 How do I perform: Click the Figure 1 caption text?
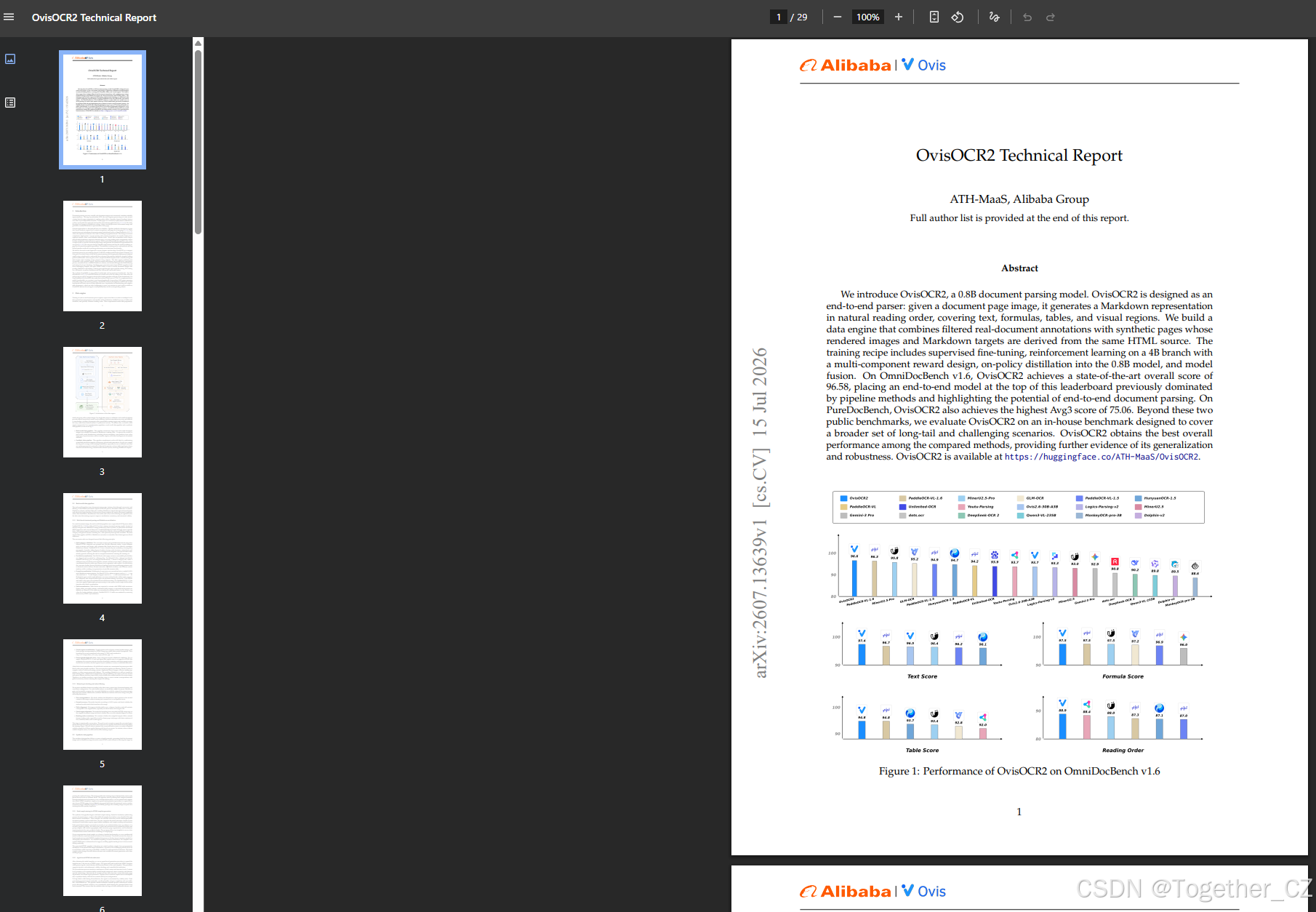pyautogui.click(x=1019, y=771)
